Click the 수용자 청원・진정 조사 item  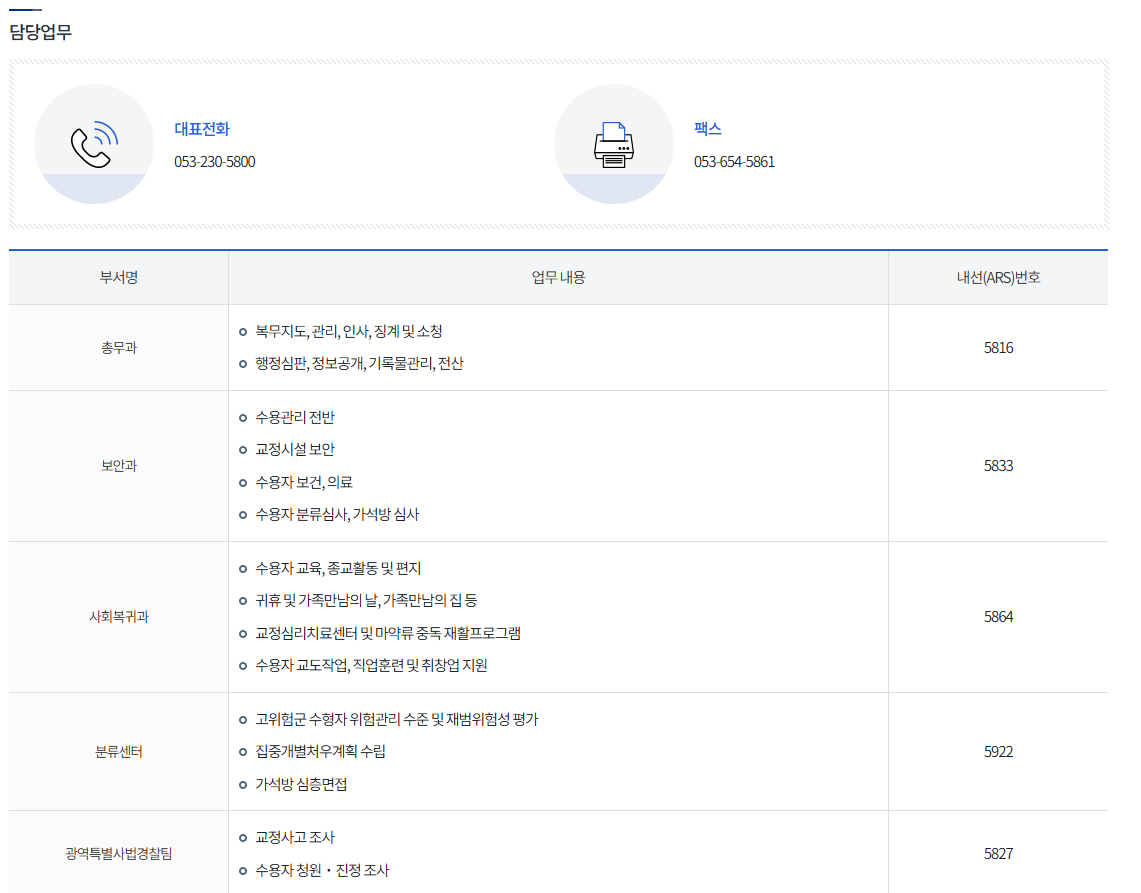click(322, 870)
